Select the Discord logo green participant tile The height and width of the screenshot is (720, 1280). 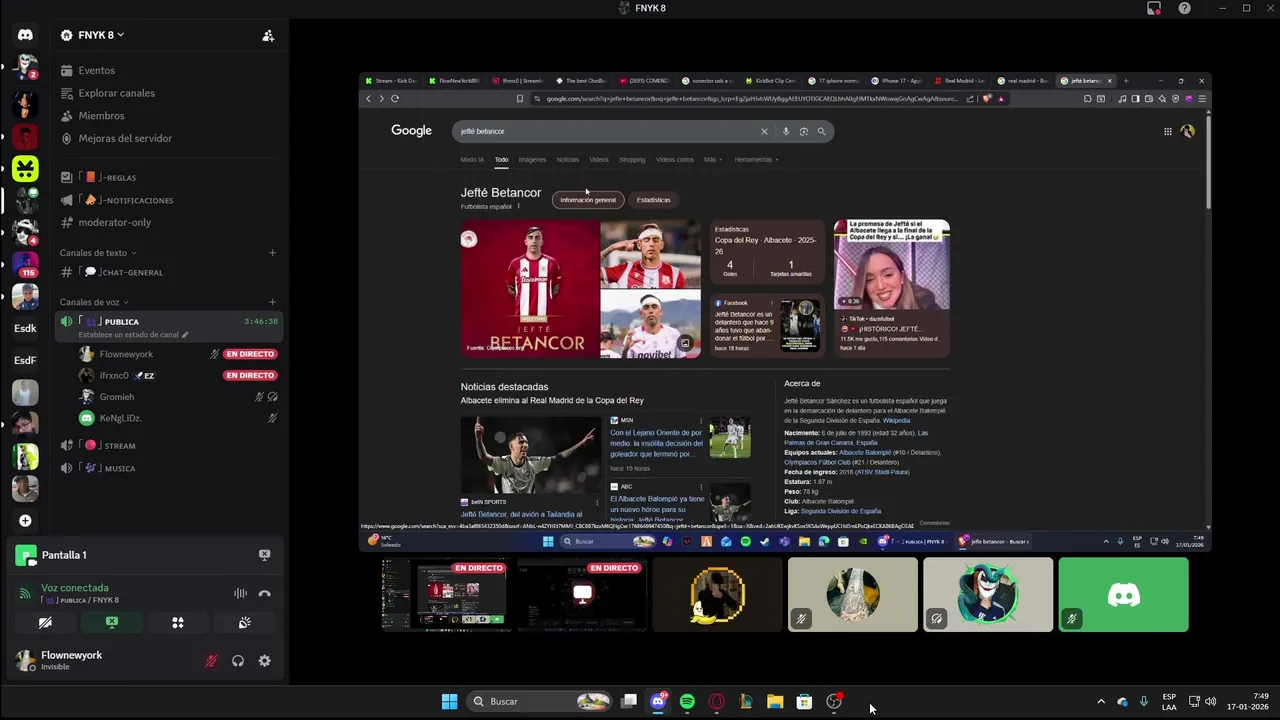1123,595
